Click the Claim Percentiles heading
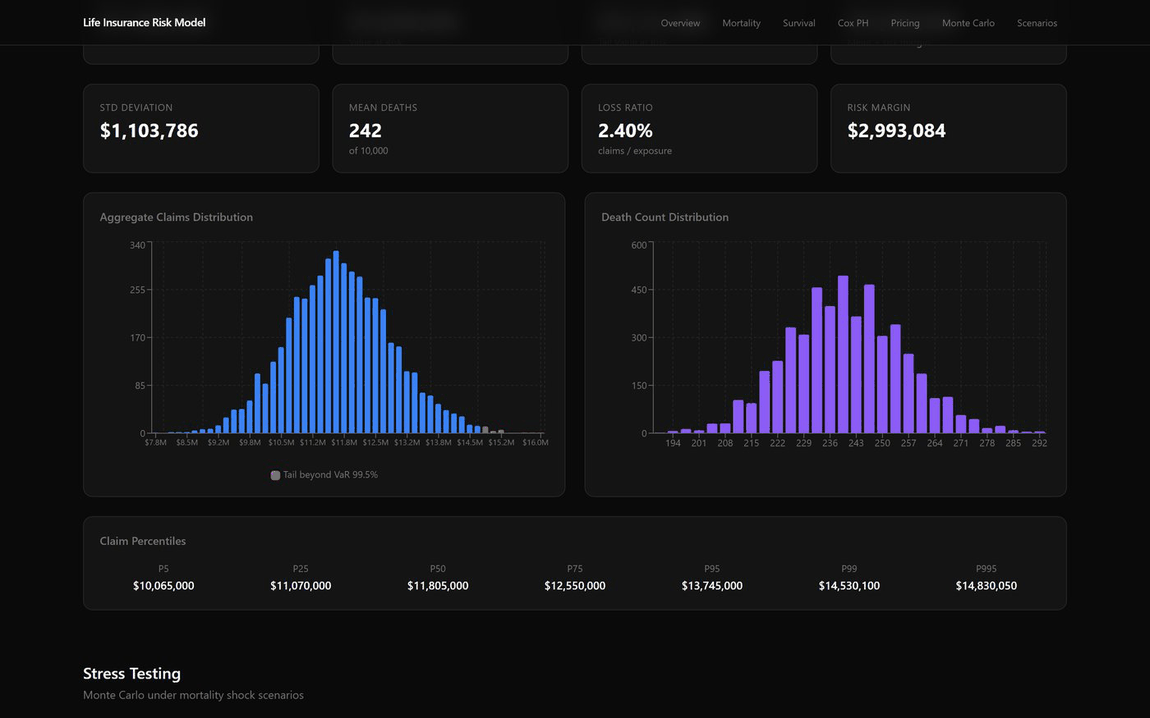 point(143,541)
